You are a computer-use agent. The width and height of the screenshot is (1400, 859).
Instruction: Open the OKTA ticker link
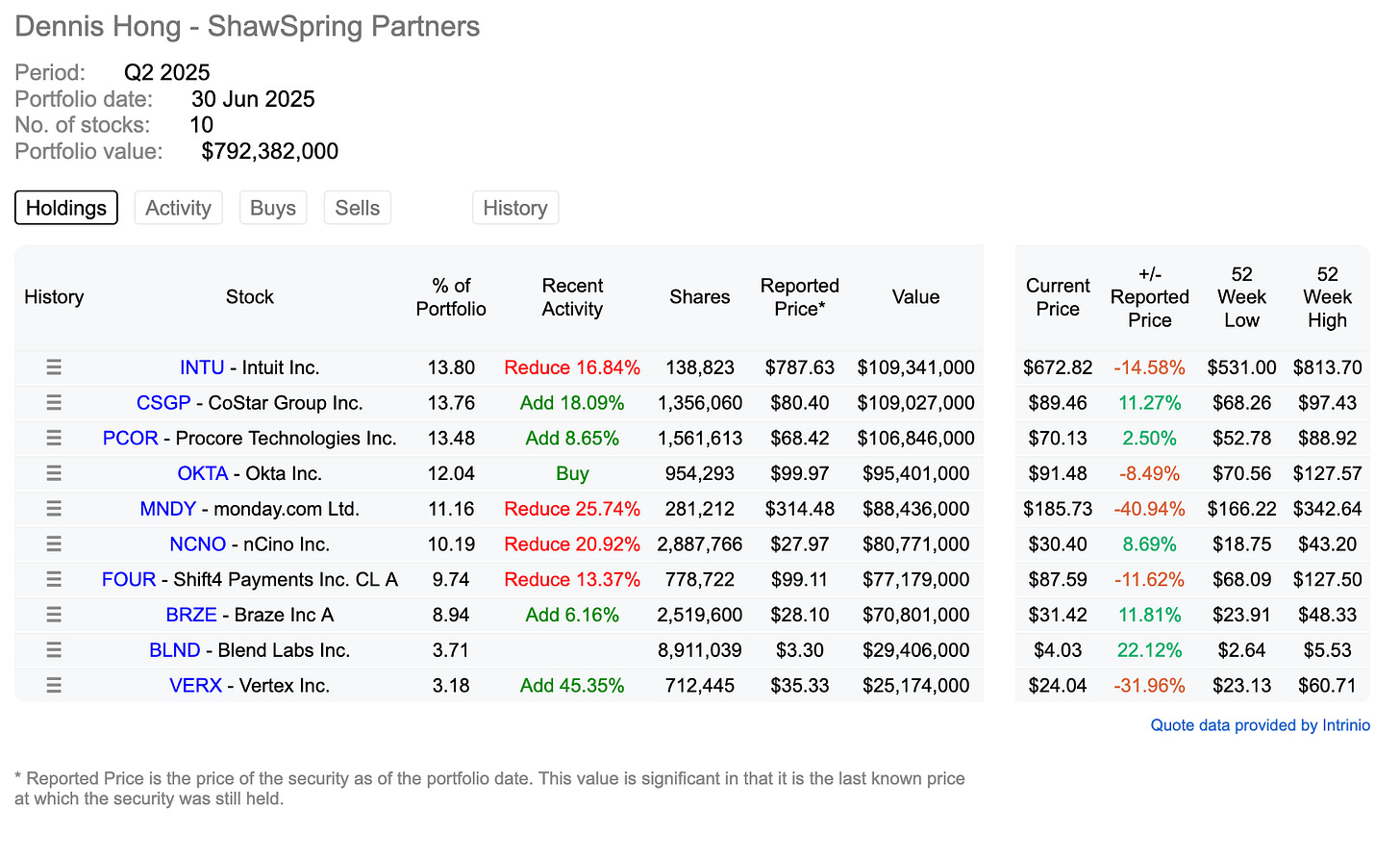pyautogui.click(x=203, y=473)
